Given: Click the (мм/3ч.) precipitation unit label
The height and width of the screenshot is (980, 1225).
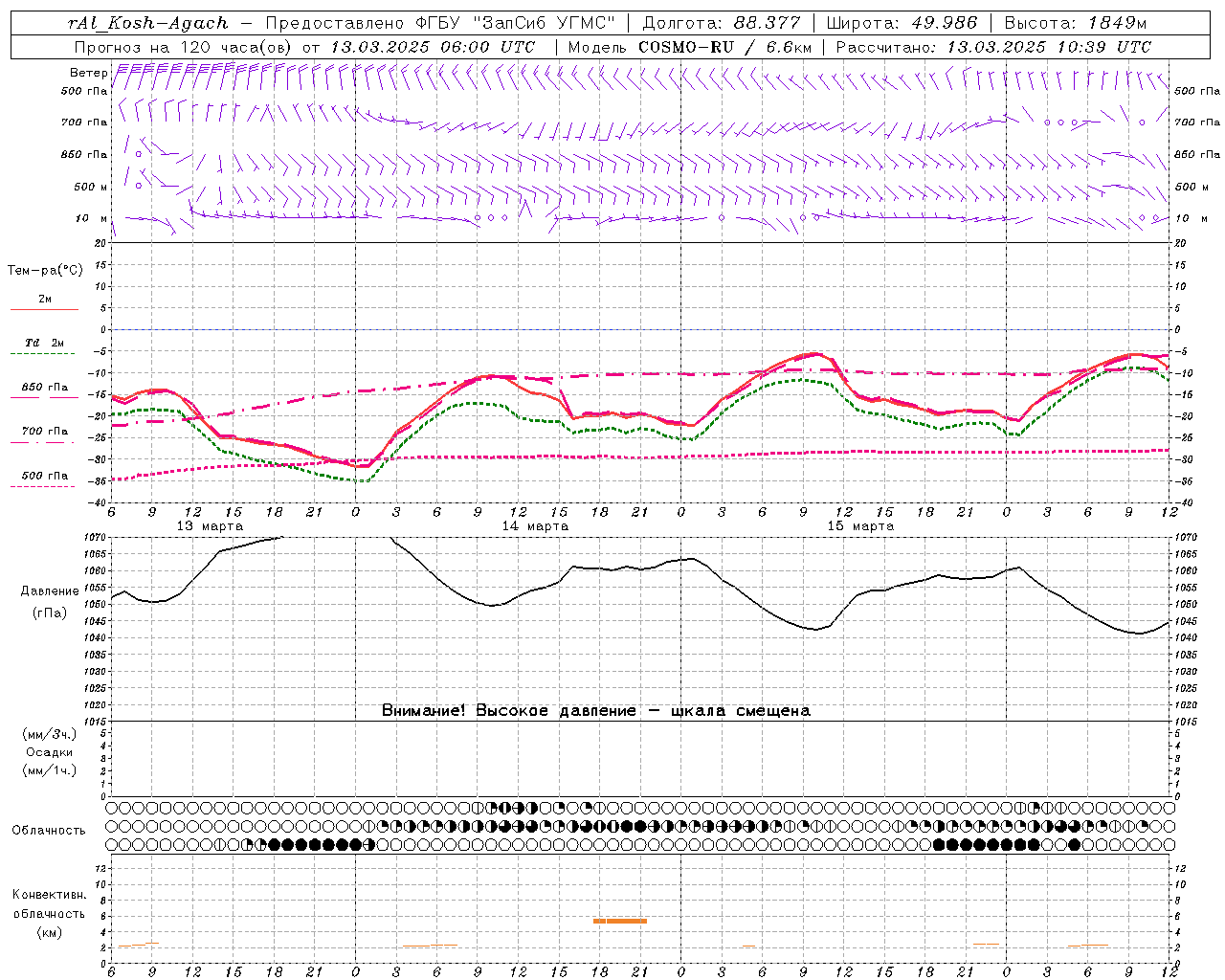Looking at the screenshot, I should coord(49,734).
